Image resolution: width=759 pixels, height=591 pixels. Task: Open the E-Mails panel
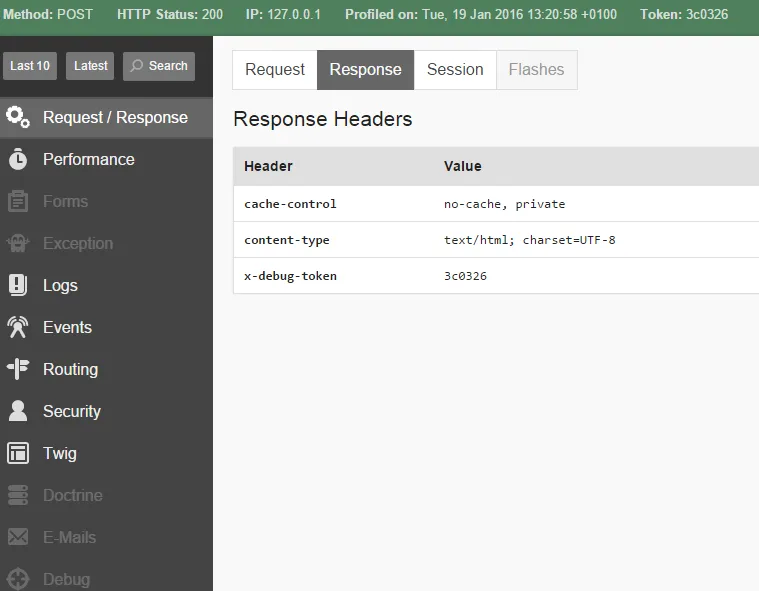(x=106, y=537)
